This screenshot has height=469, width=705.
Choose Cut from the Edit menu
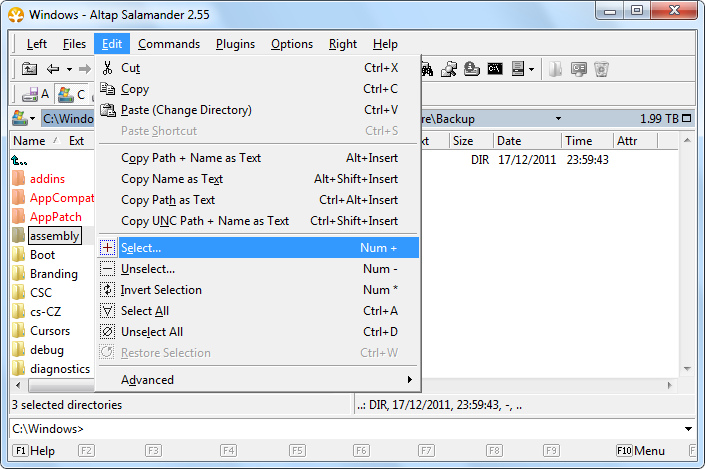pyautogui.click(x=259, y=68)
